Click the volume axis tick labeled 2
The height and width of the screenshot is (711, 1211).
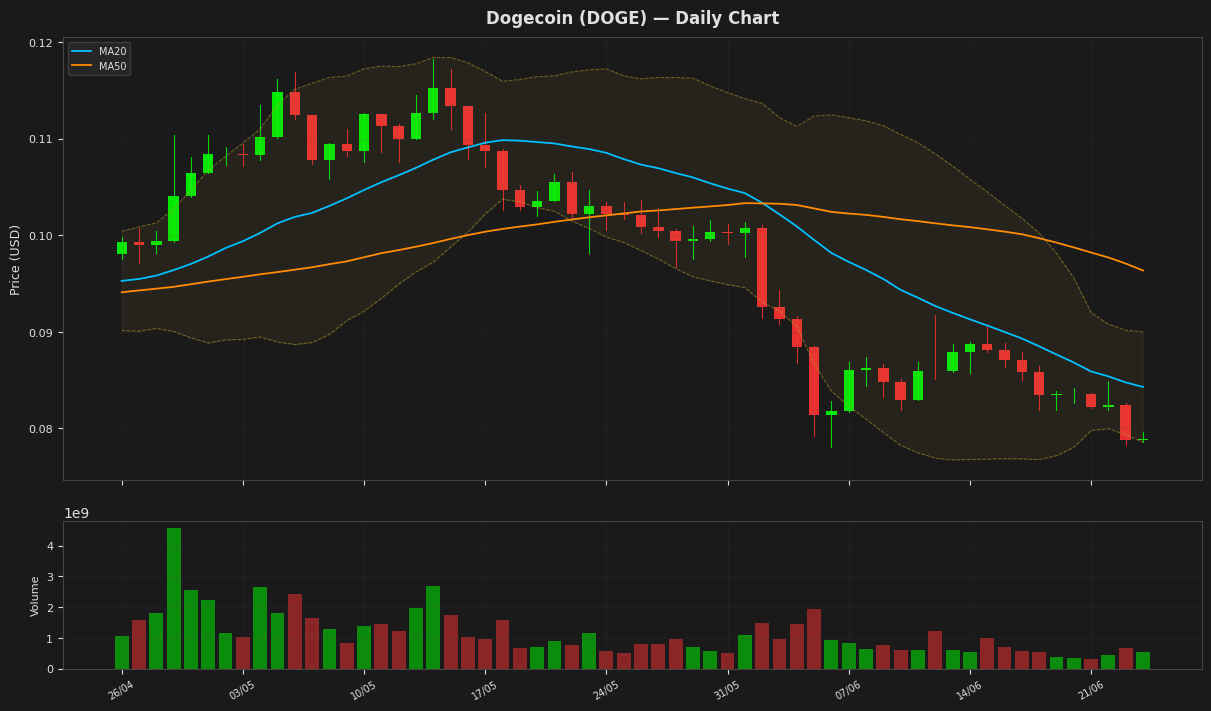point(51,608)
